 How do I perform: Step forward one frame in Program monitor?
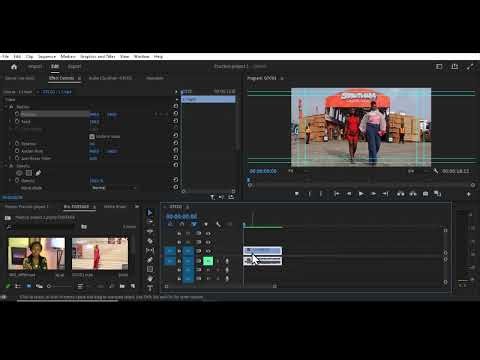tap(373, 194)
